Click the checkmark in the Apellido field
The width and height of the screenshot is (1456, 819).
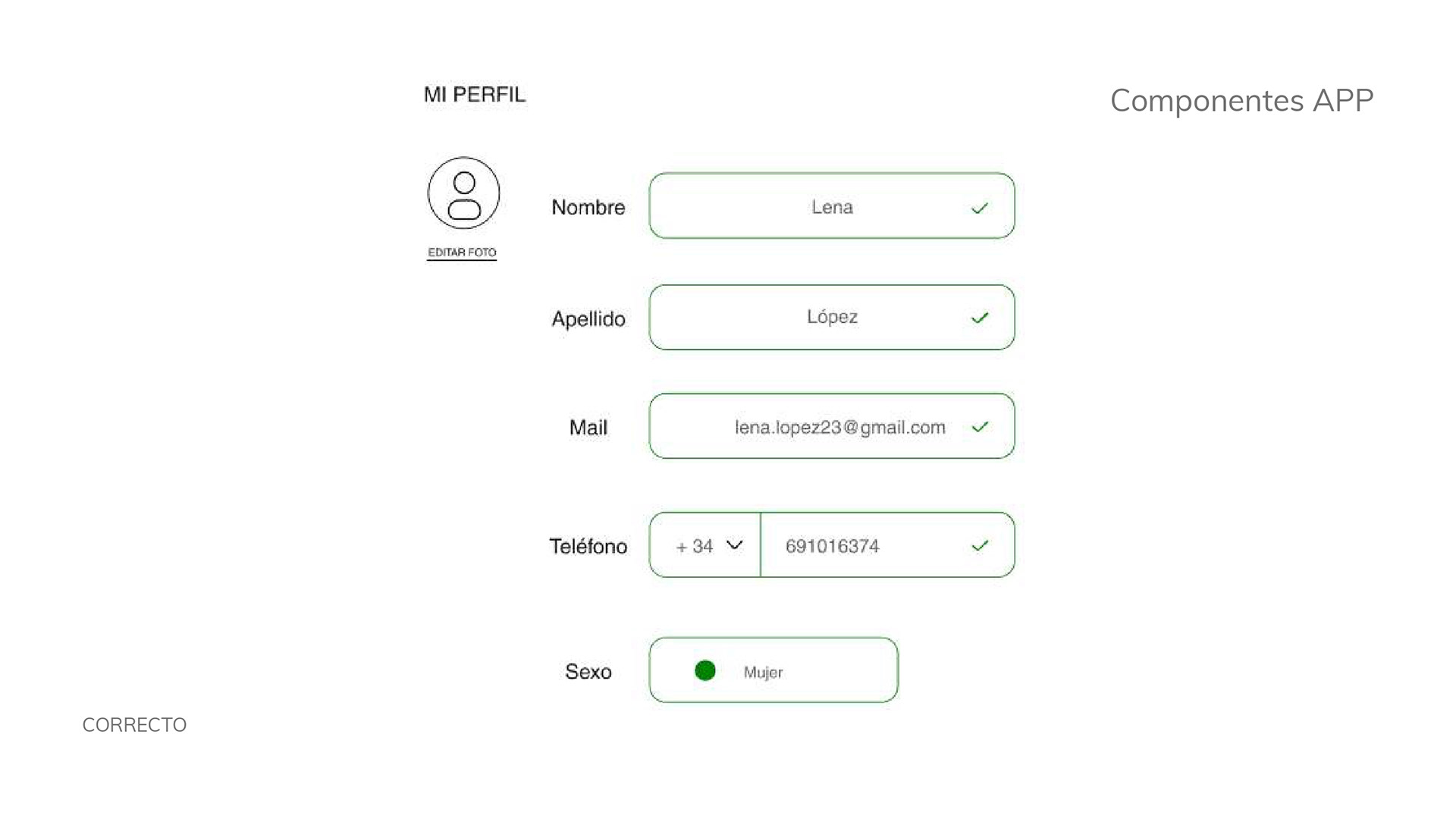tap(980, 318)
